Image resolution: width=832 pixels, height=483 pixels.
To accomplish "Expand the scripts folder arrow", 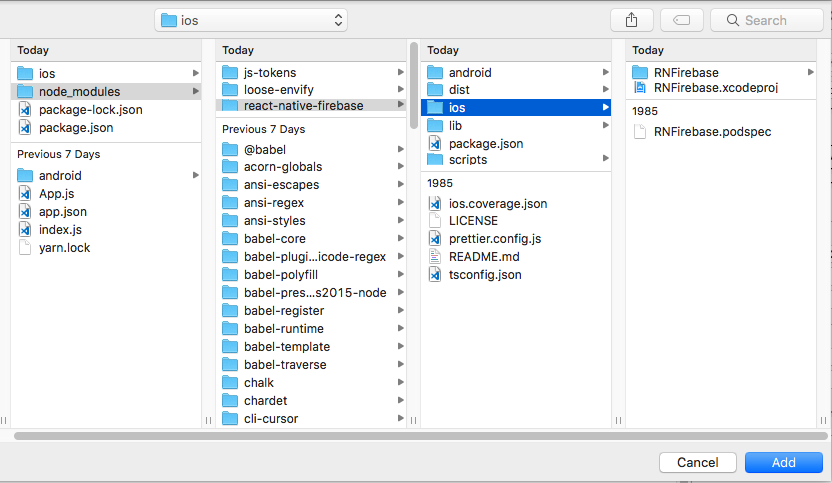I will tap(605, 159).
